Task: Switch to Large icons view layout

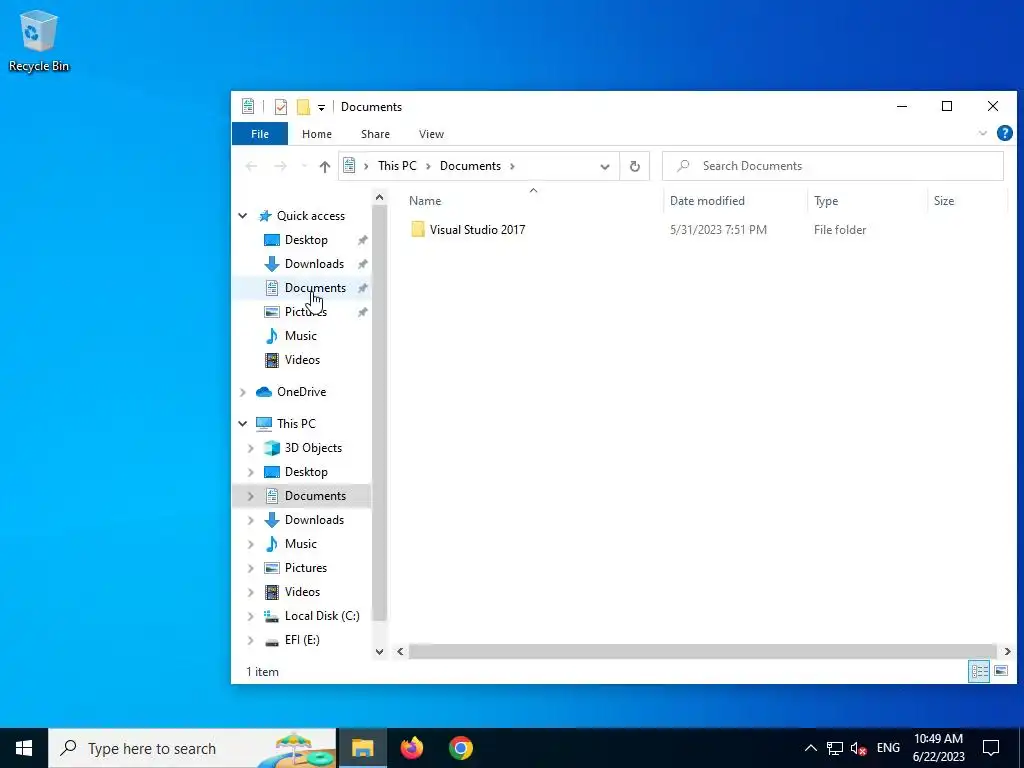Action: click(1000, 671)
